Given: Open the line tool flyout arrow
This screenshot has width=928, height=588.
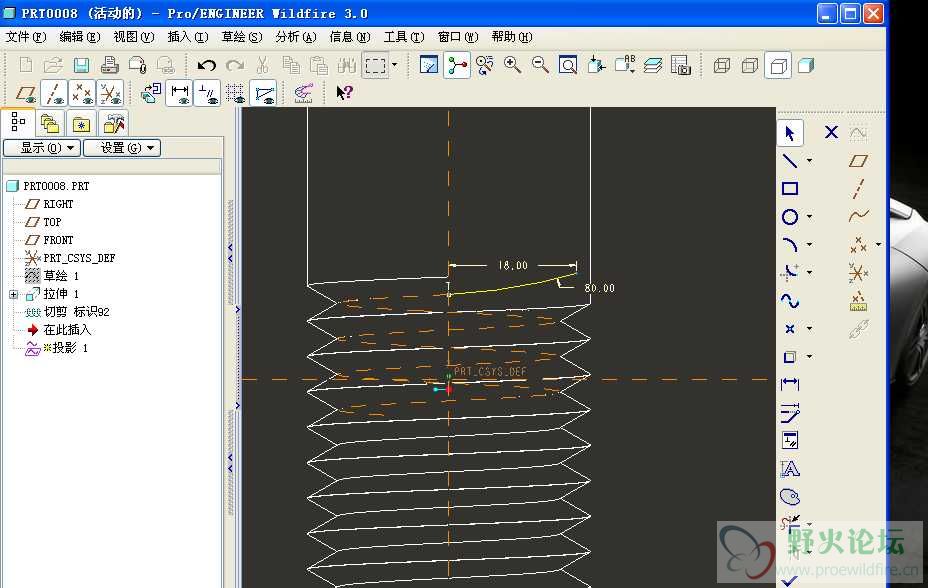Looking at the screenshot, I should (x=810, y=161).
